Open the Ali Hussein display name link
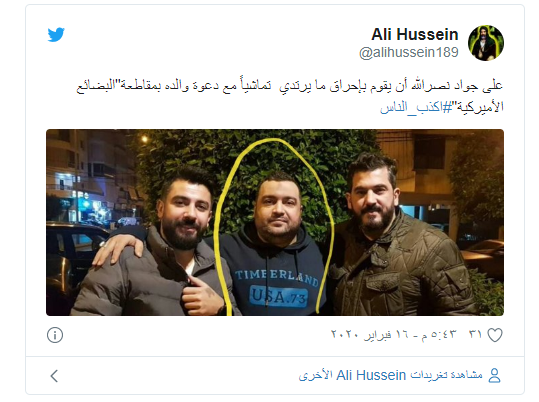This screenshot has width=539, height=402. click(415, 34)
